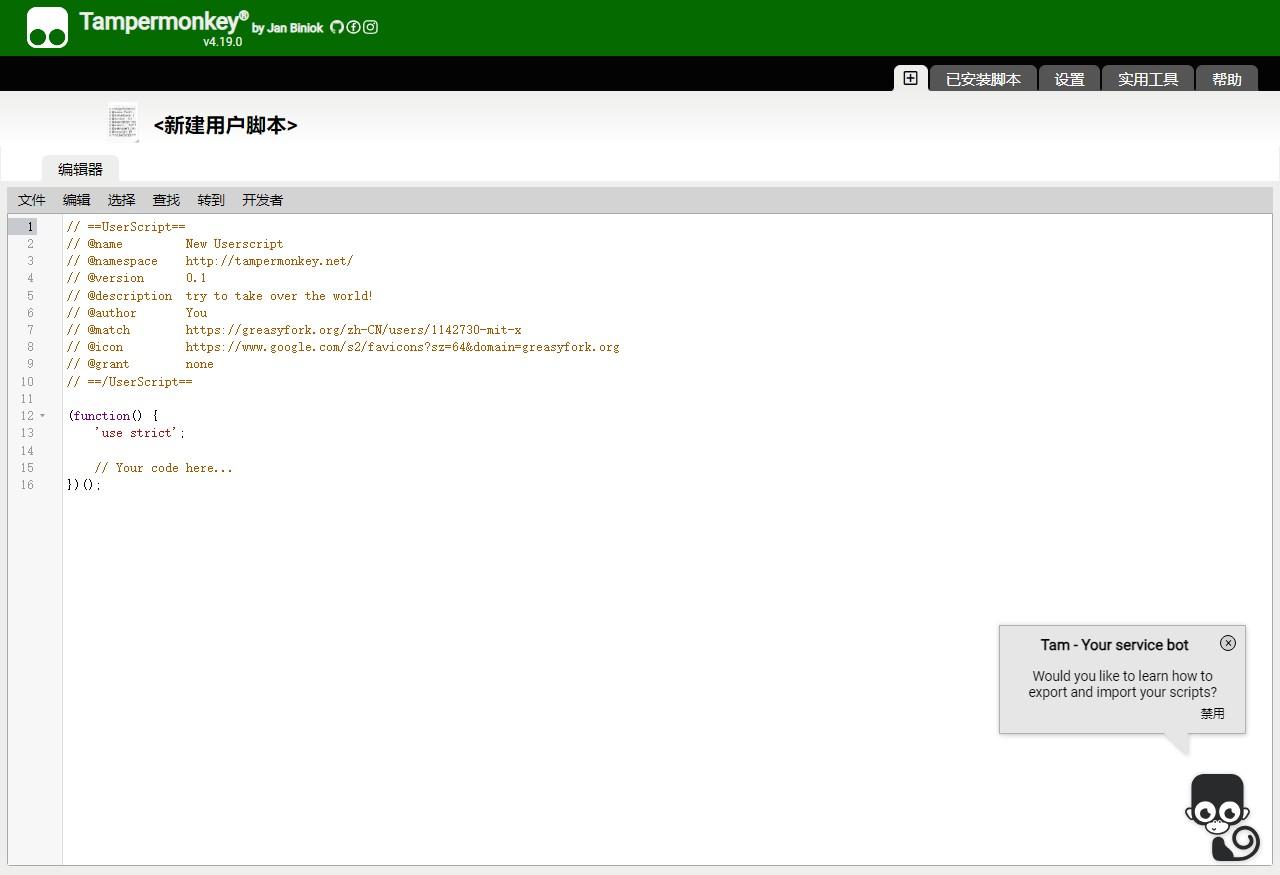
Task: Click line number 1 in the gutter
Action: point(30,227)
